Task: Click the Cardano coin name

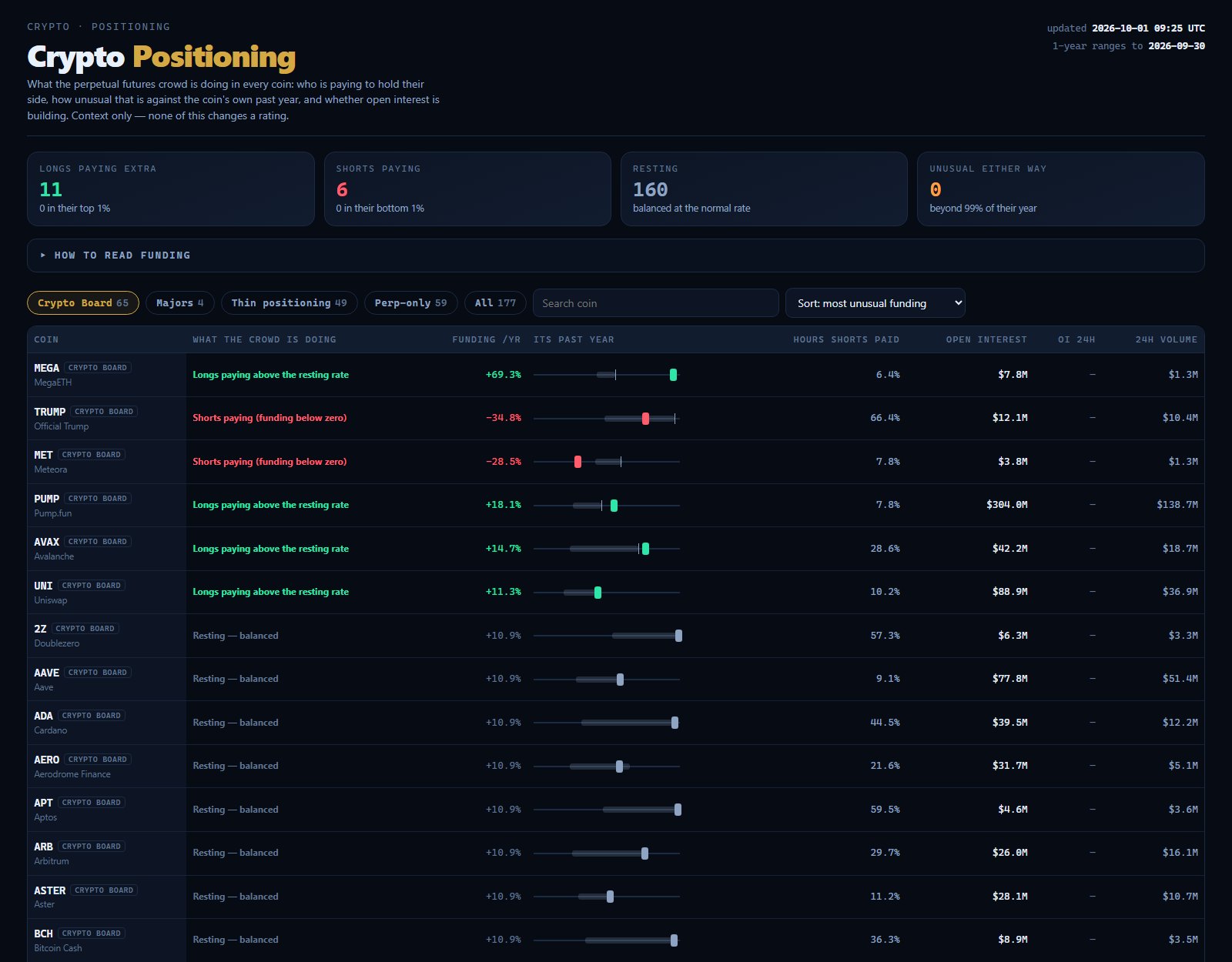Action: click(50, 730)
